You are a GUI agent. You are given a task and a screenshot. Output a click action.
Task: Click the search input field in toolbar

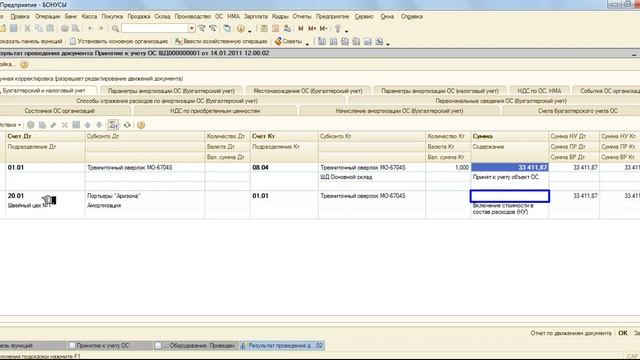(155, 28)
